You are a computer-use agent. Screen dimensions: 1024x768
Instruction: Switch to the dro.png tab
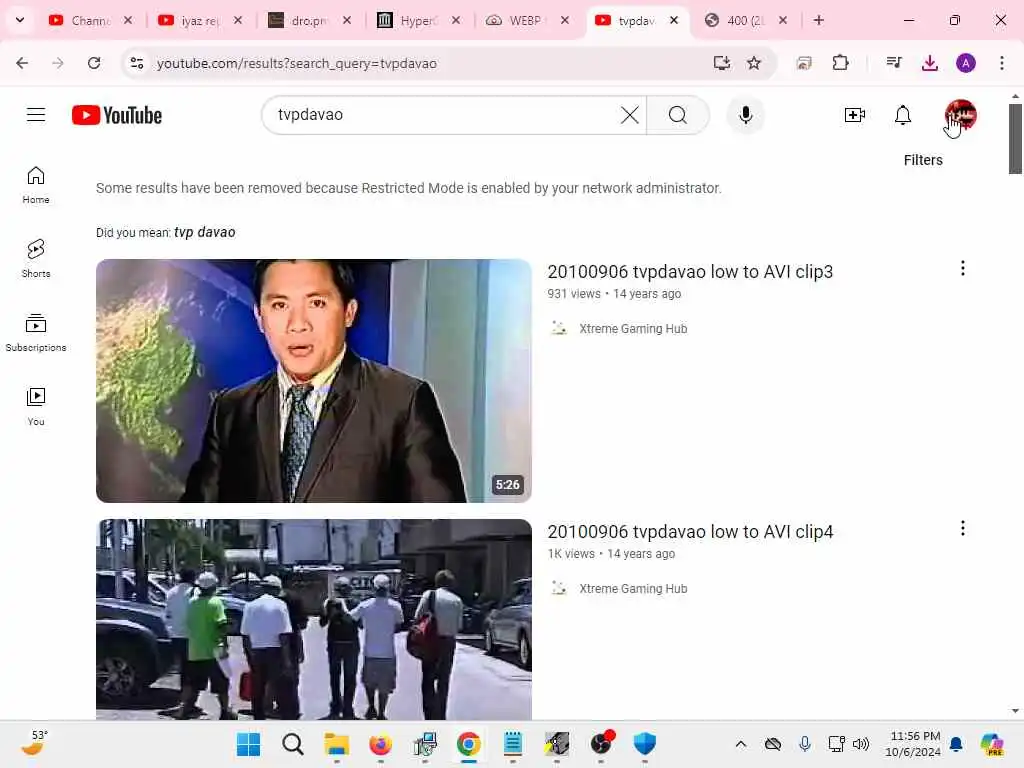tap(309, 20)
